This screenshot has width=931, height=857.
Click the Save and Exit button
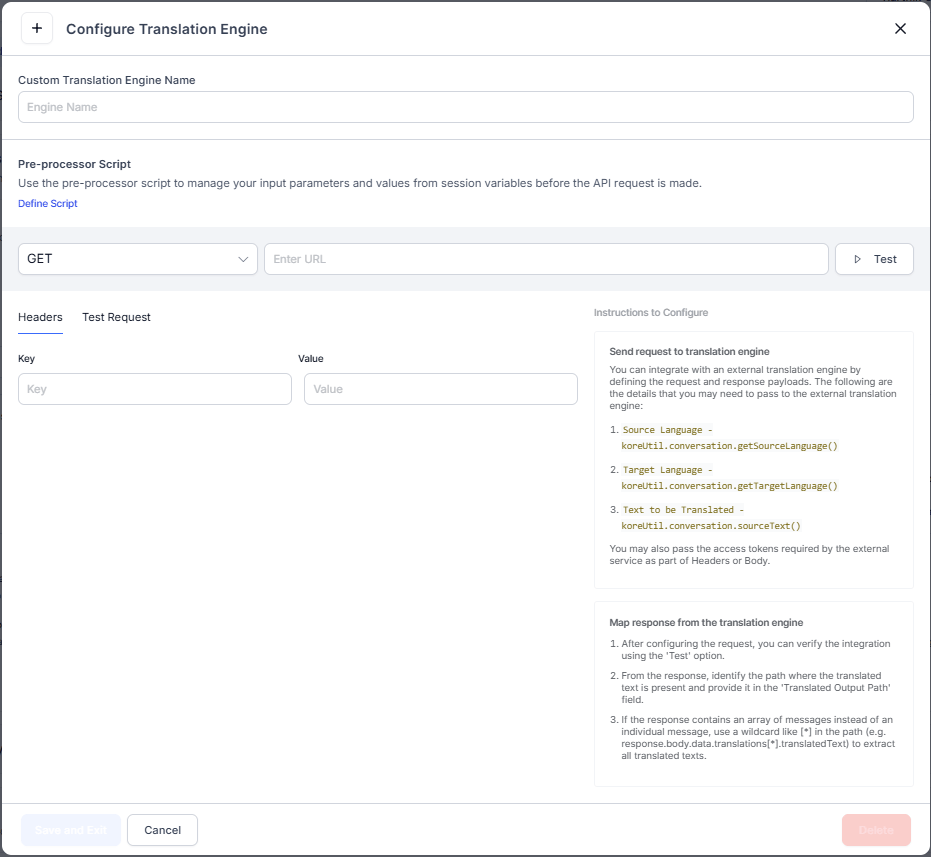click(71, 830)
